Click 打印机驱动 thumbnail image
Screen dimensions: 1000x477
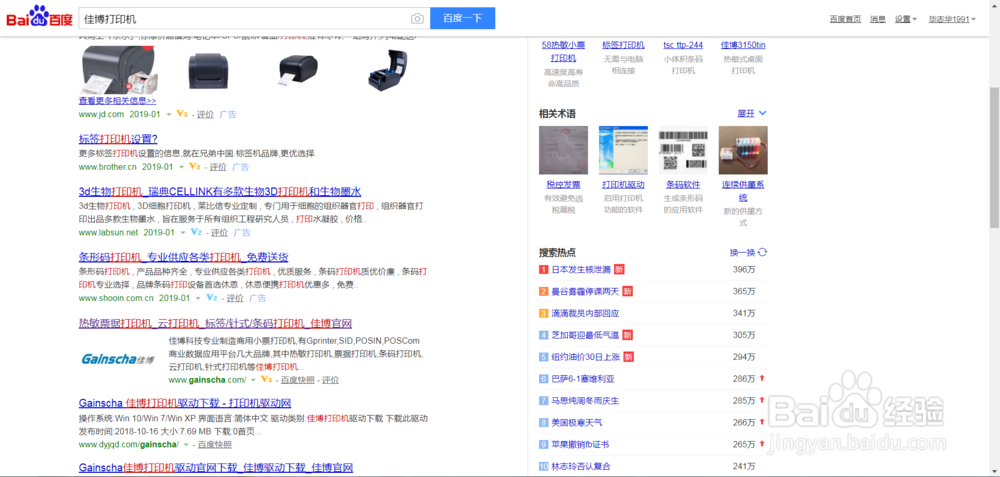point(623,150)
